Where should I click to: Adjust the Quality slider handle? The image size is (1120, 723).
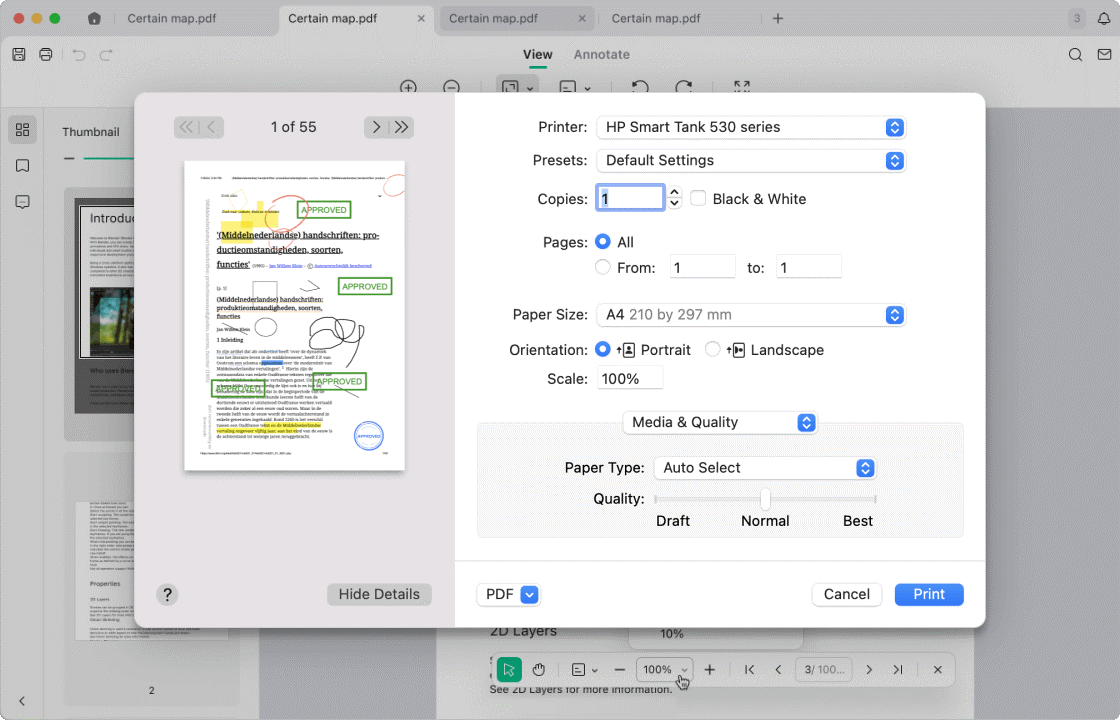765,499
